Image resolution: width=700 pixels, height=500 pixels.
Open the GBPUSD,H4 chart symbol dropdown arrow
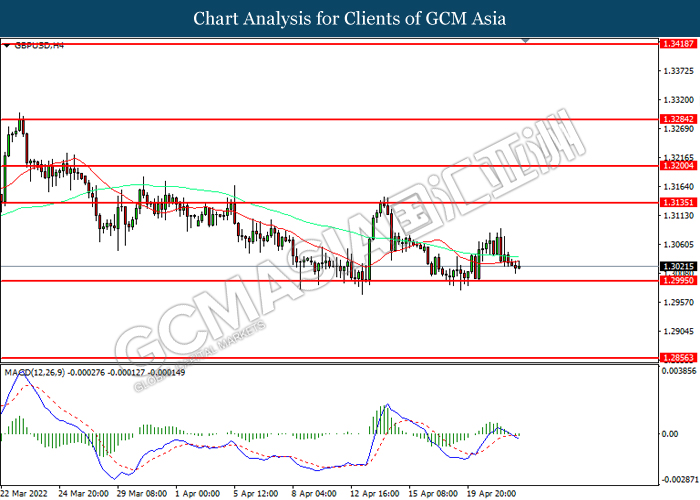[6, 46]
